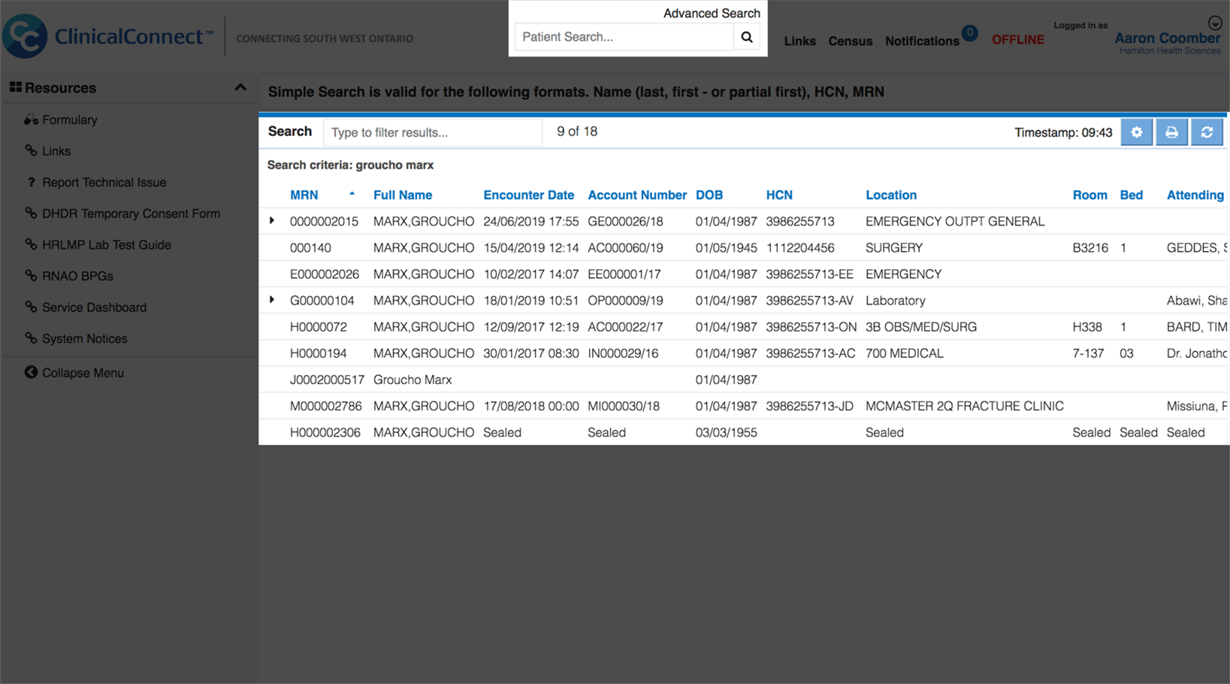Click the OFFLINE status indicator
The height and width of the screenshot is (684, 1230).
[1018, 40]
